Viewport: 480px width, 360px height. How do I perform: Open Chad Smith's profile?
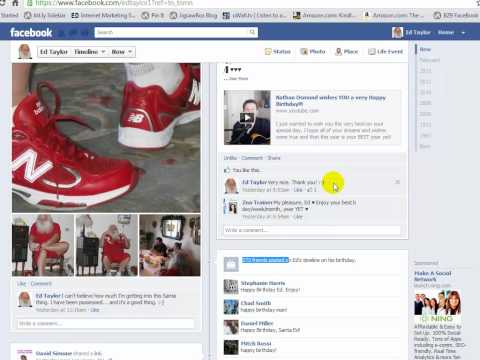(256, 303)
